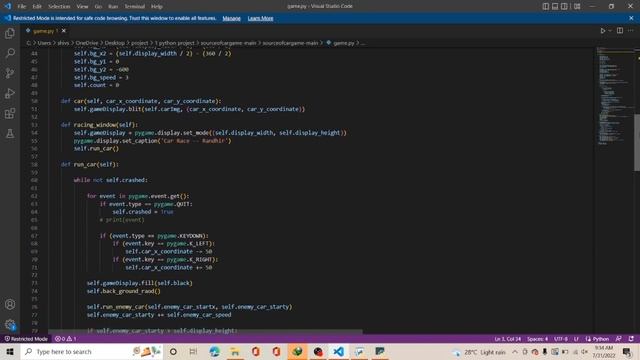Open the weather widget showing Light rain

click(479, 352)
